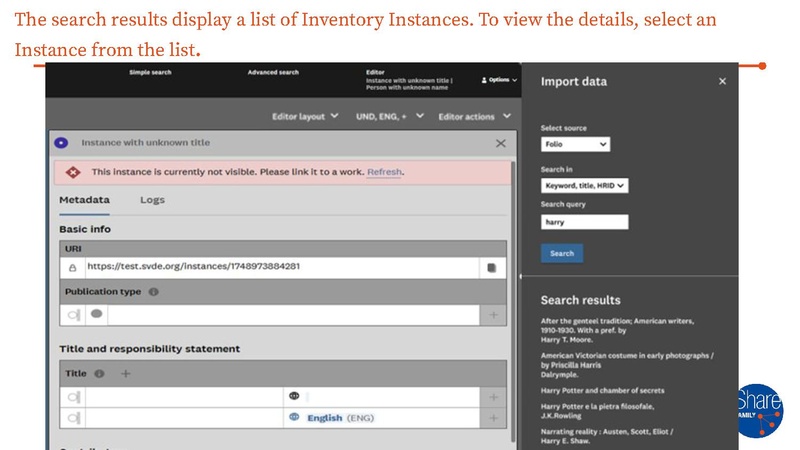Click the blue Search button
The height and width of the screenshot is (450, 800).
coord(562,253)
